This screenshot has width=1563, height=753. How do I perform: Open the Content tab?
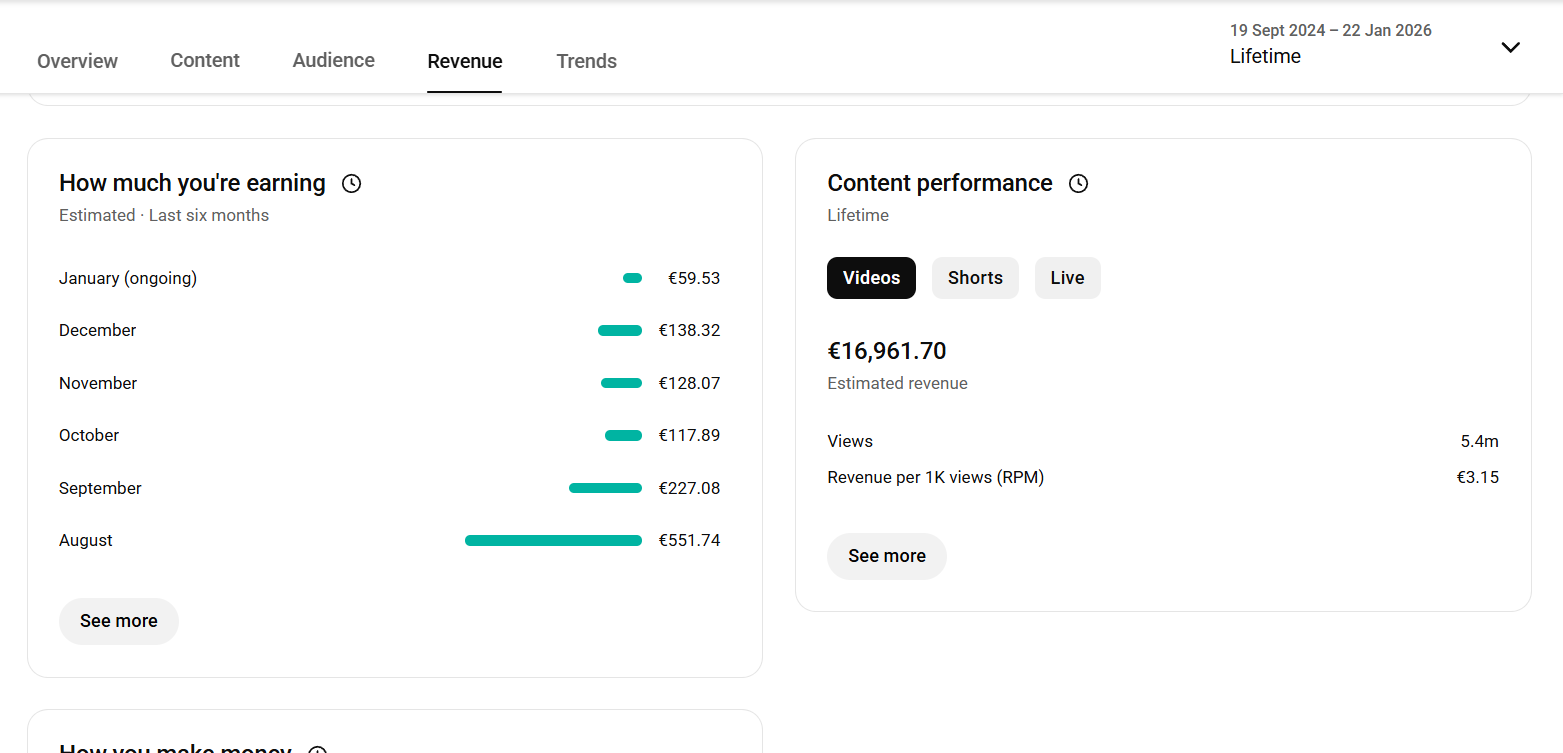[205, 60]
